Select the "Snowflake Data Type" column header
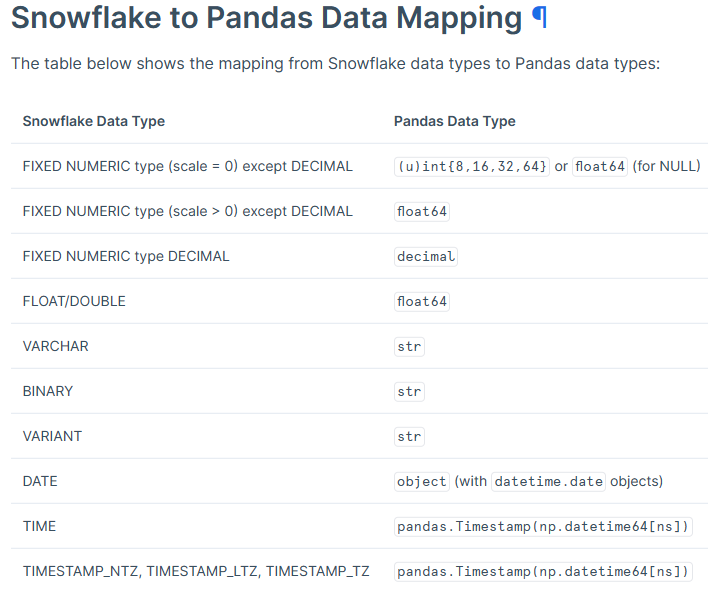 click(x=94, y=121)
